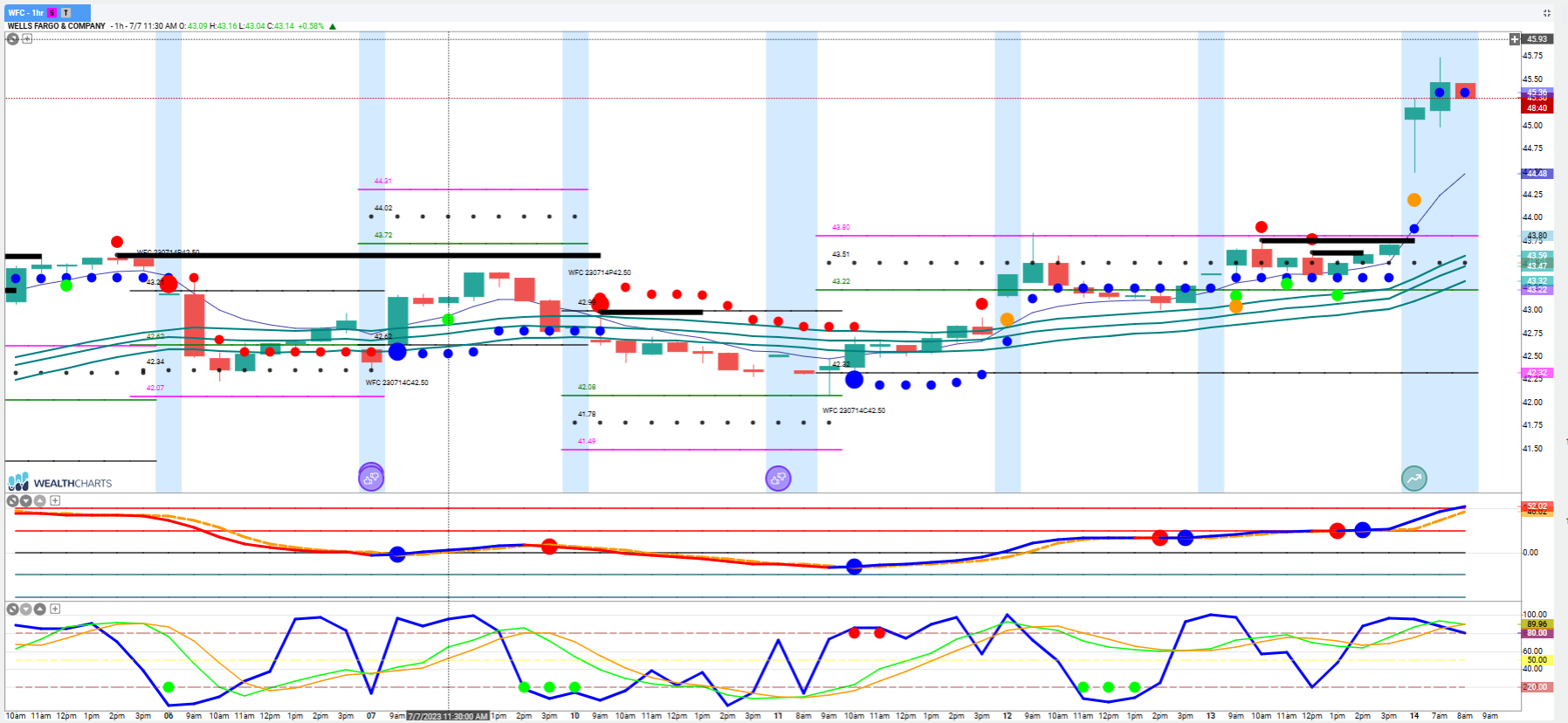Add indicator with main chart plus box

click(x=27, y=38)
